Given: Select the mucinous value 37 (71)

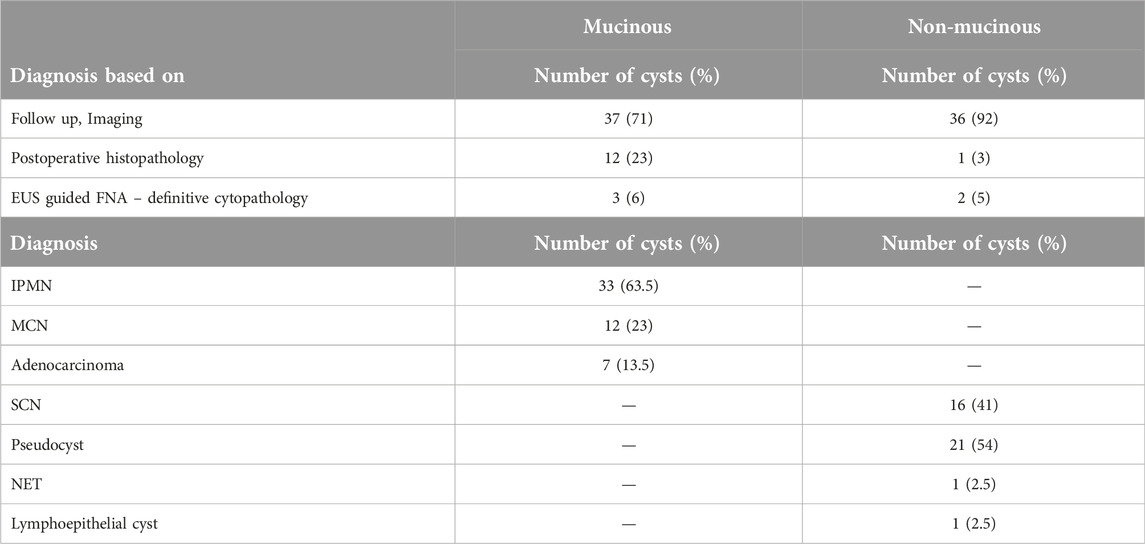Looking at the screenshot, I should tap(627, 120).
